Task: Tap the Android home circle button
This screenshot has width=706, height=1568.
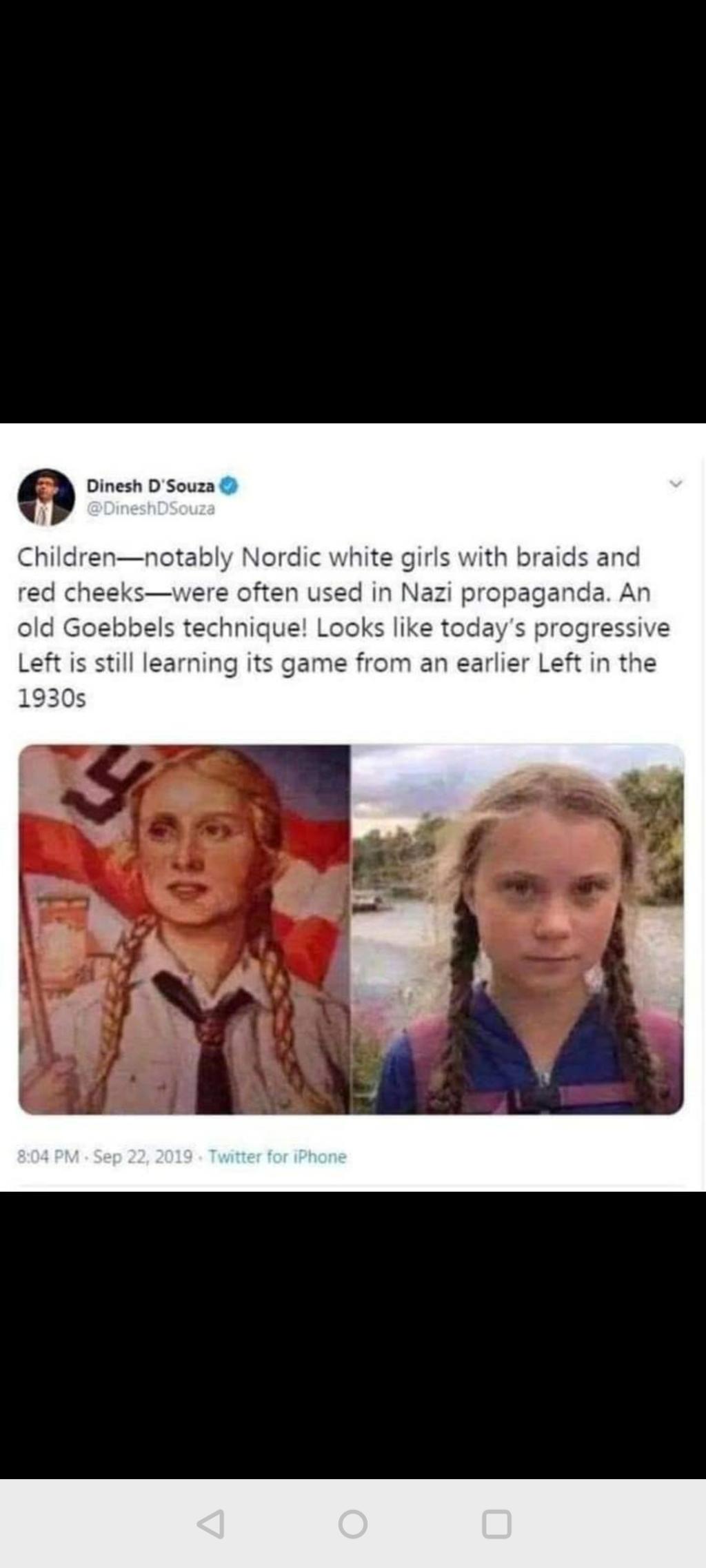Action: click(x=353, y=1524)
